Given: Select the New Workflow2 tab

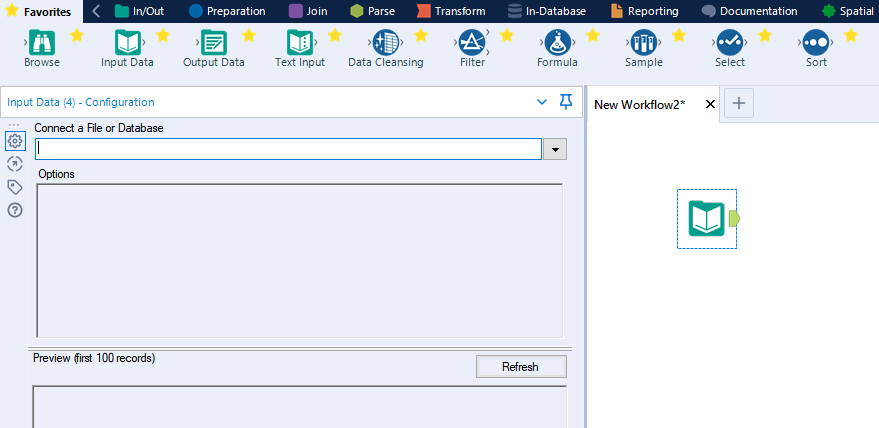Looking at the screenshot, I should tap(640, 104).
